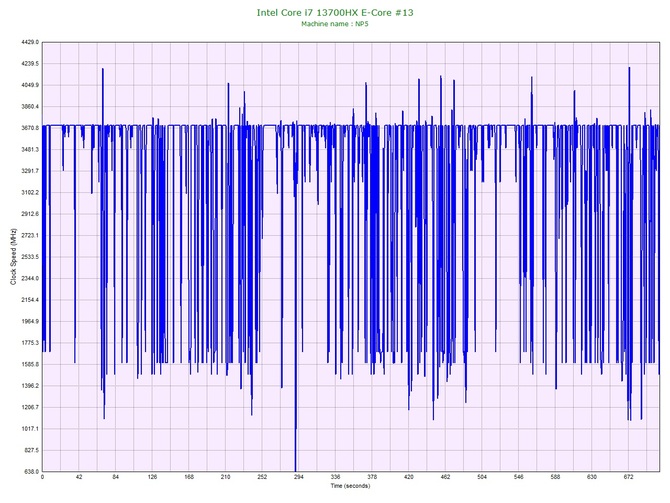Click the 294 tick on the time axis

[299, 477]
